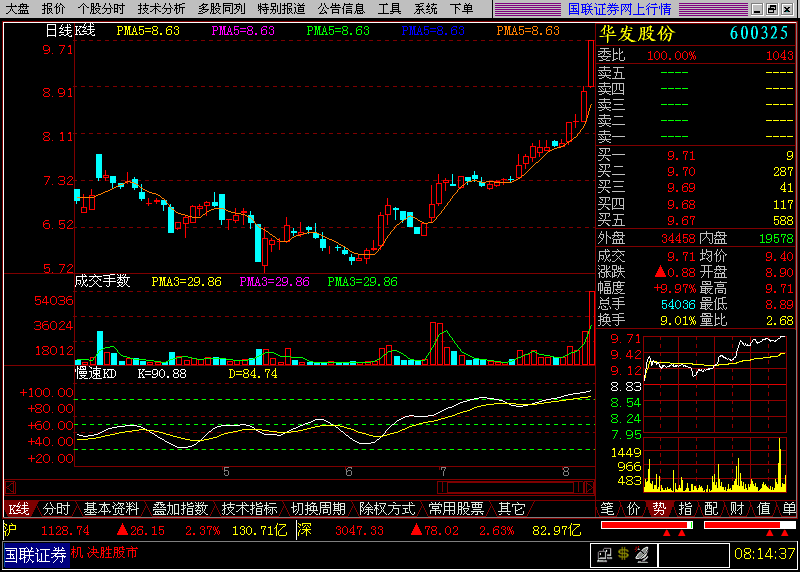
Task: Click the chart horizontal scrollbar thumb
Action: 580,488
